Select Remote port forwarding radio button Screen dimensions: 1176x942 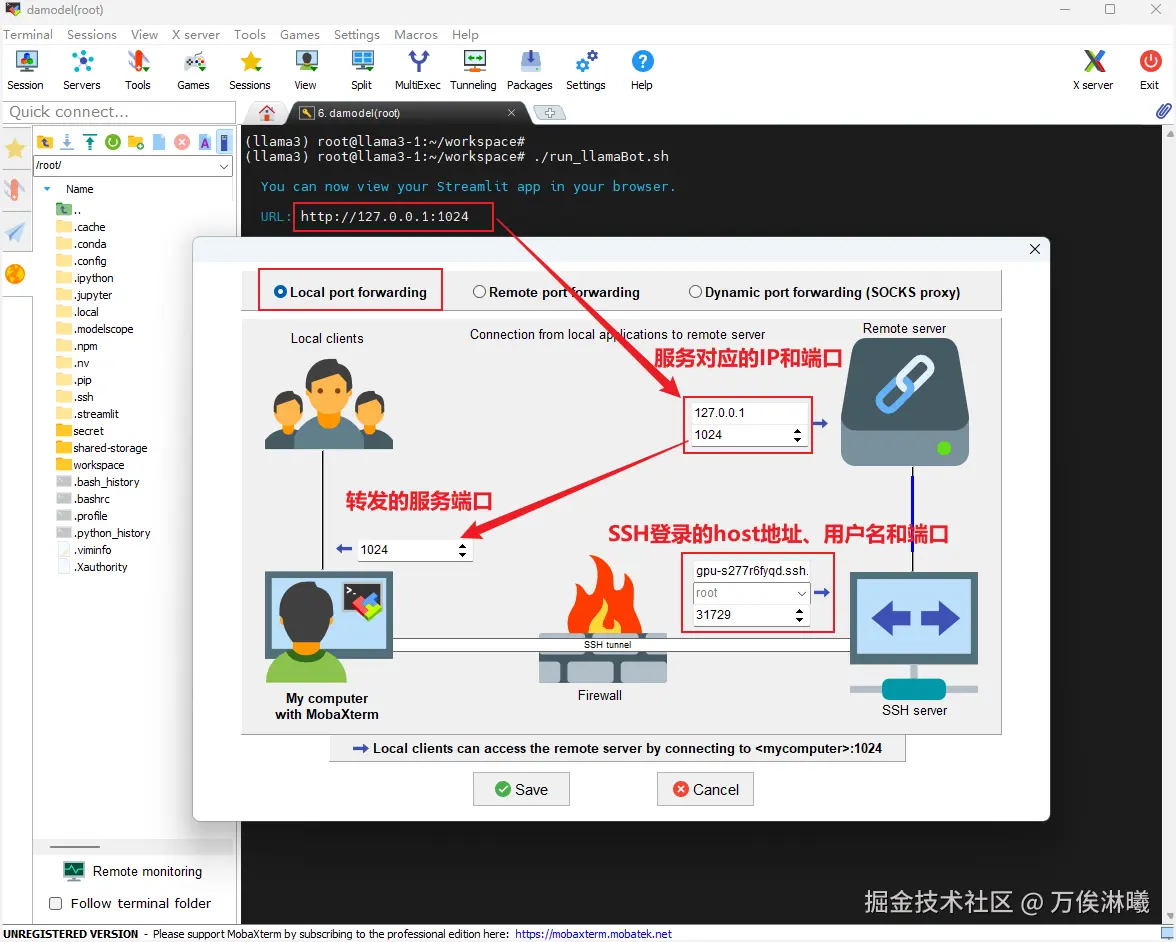click(479, 292)
